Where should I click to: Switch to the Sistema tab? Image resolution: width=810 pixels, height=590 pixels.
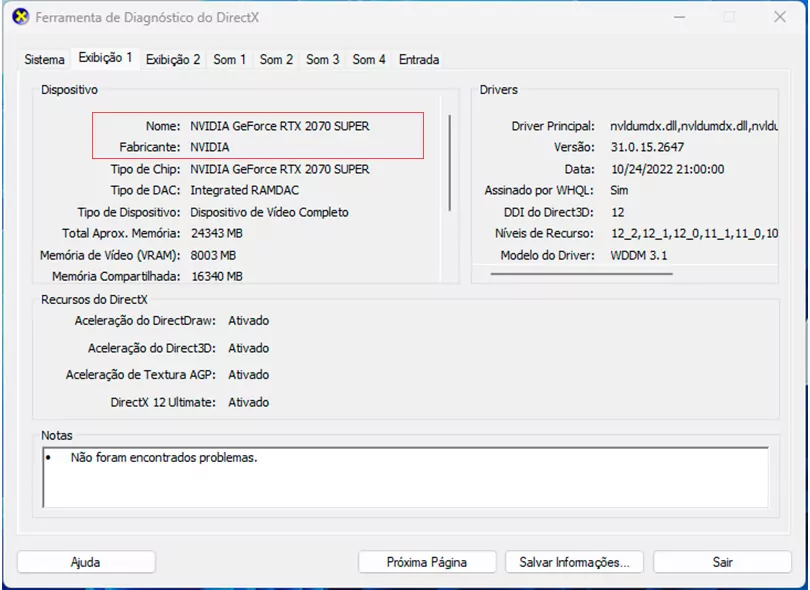[45, 60]
